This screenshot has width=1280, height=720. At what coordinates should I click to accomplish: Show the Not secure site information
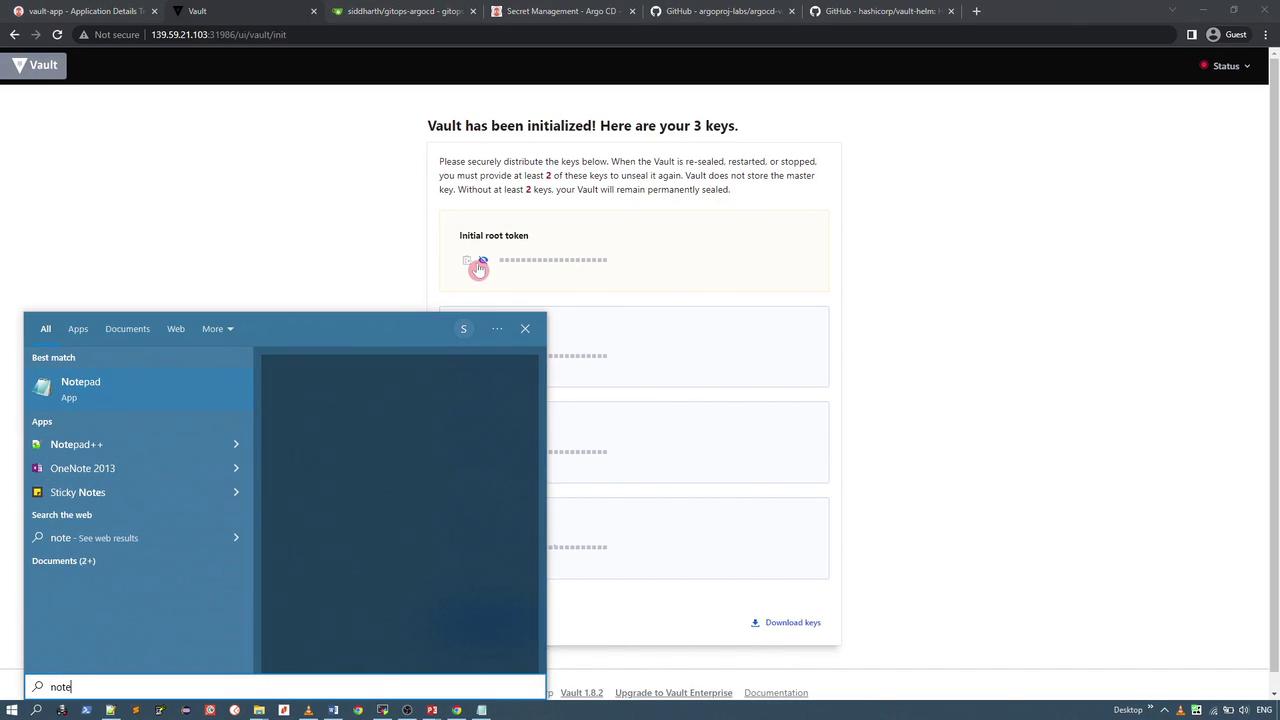(110, 35)
